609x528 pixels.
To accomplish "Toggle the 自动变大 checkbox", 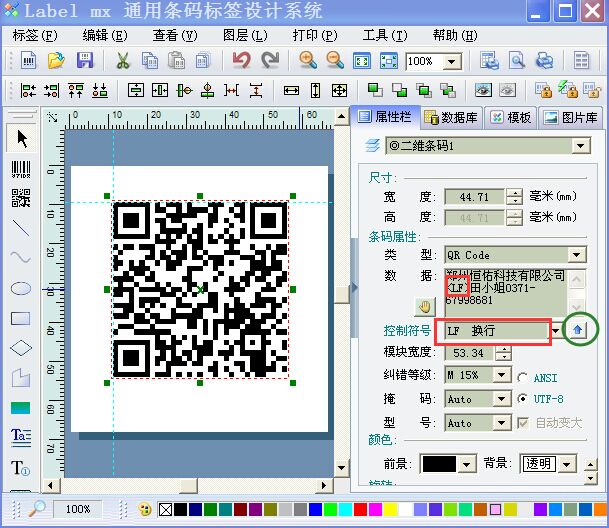I will tap(523, 423).
